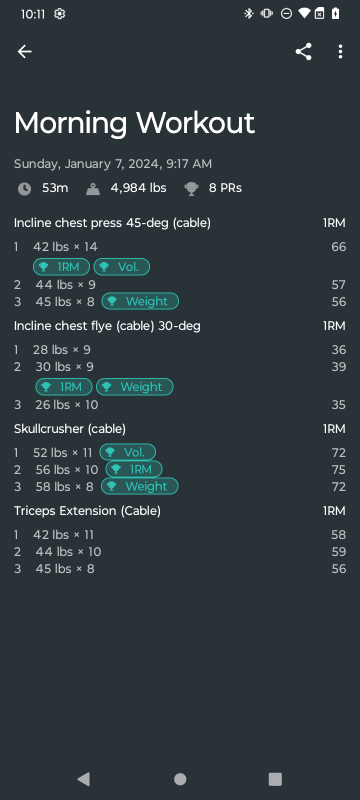
Task: Tap Android recent apps square button
Action: (275, 779)
